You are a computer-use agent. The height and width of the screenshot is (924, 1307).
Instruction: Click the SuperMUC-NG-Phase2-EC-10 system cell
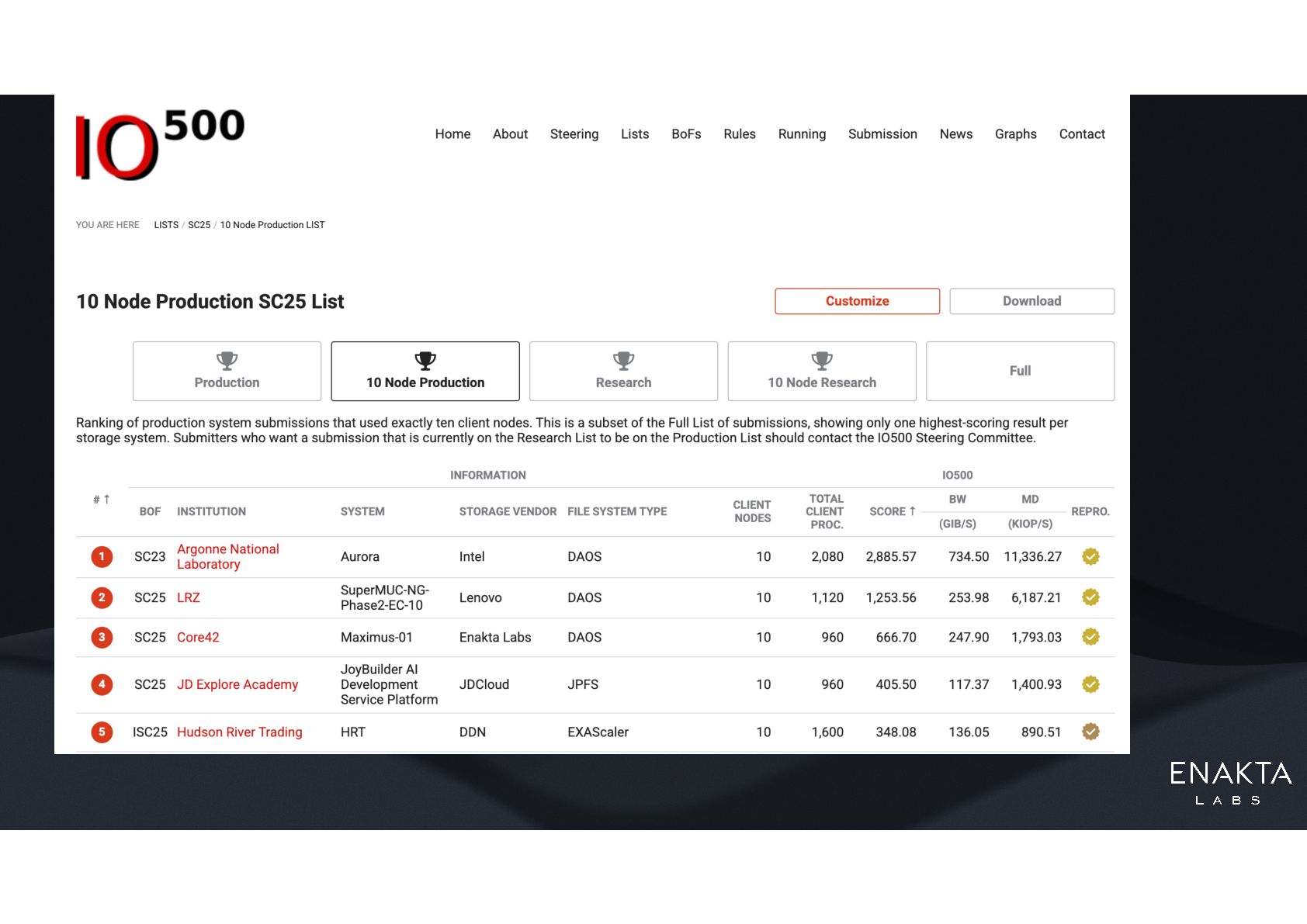pyautogui.click(x=385, y=597)
